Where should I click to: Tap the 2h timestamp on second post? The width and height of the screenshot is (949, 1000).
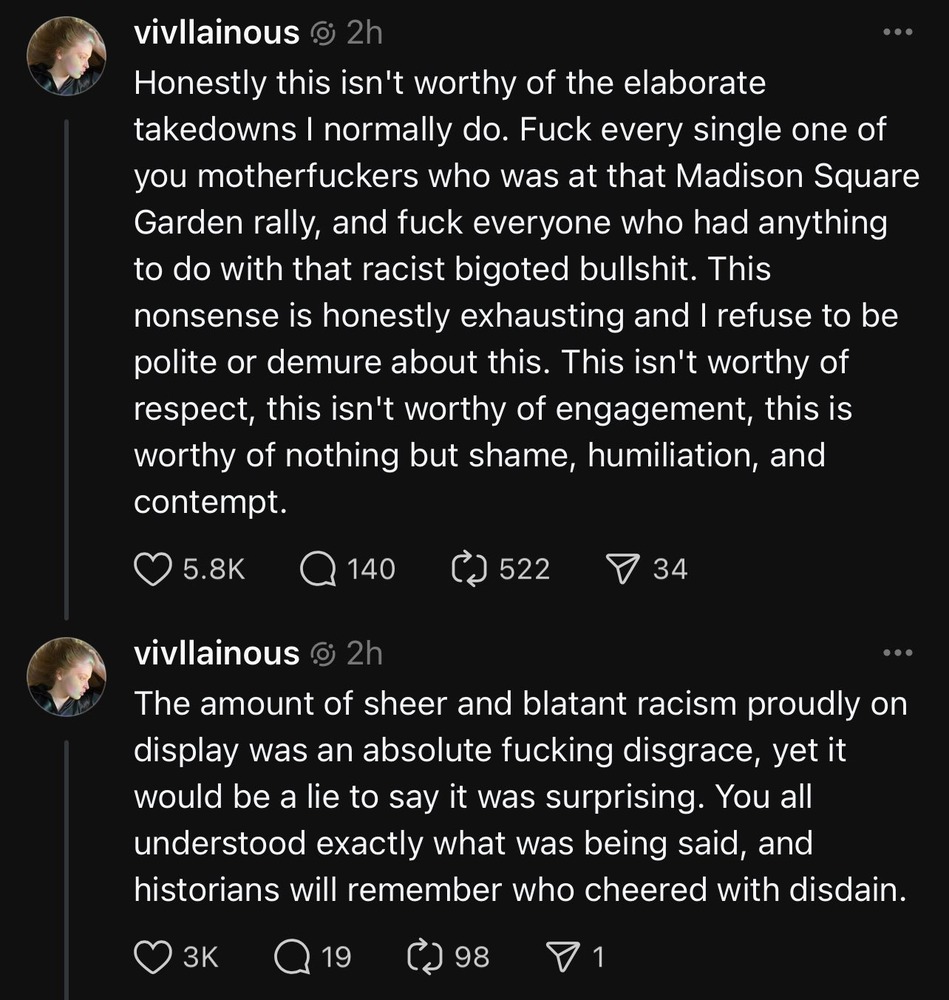364,654
